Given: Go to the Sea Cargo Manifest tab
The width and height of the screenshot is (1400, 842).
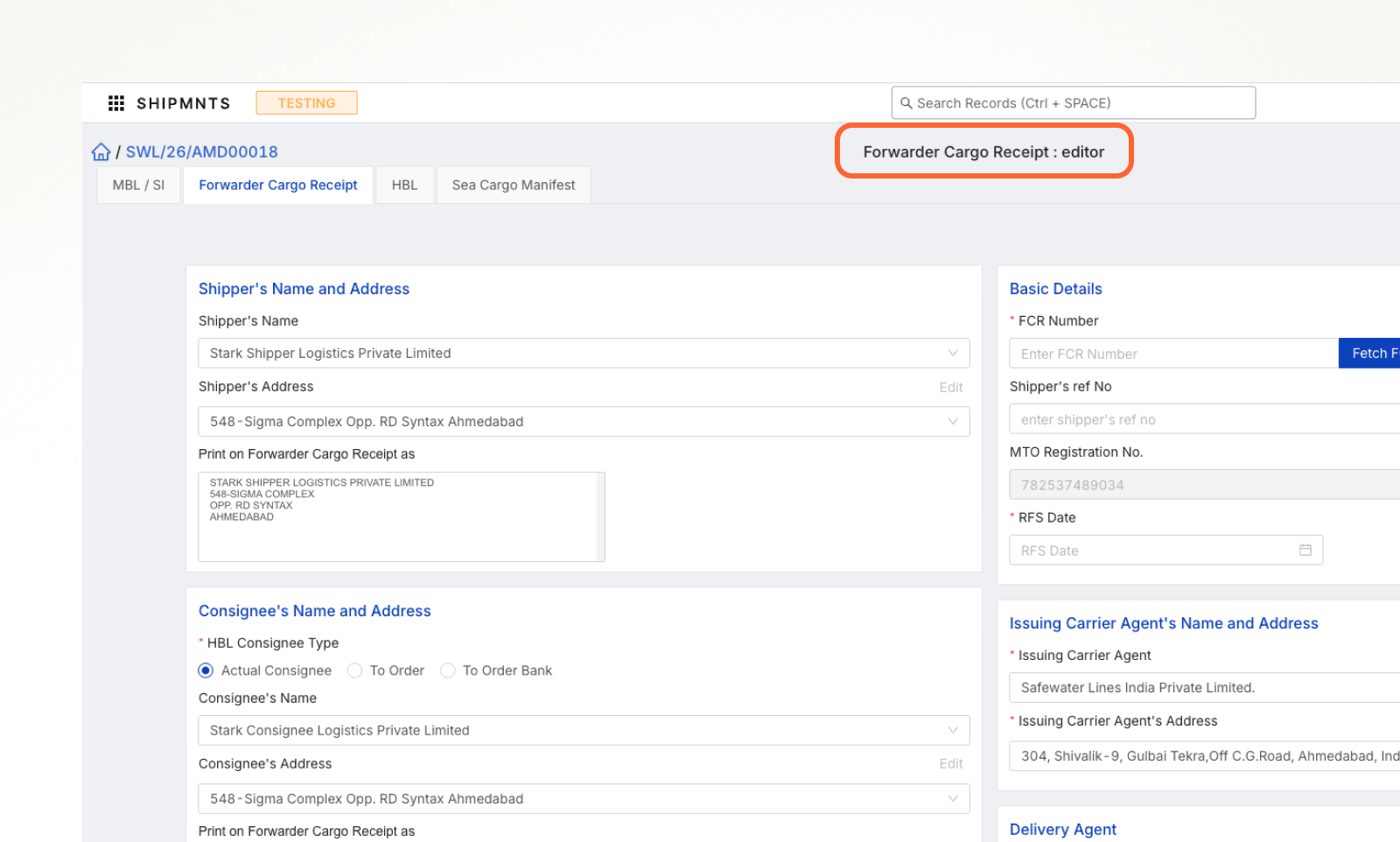Looking at the screenshot, I should (514, 186).
